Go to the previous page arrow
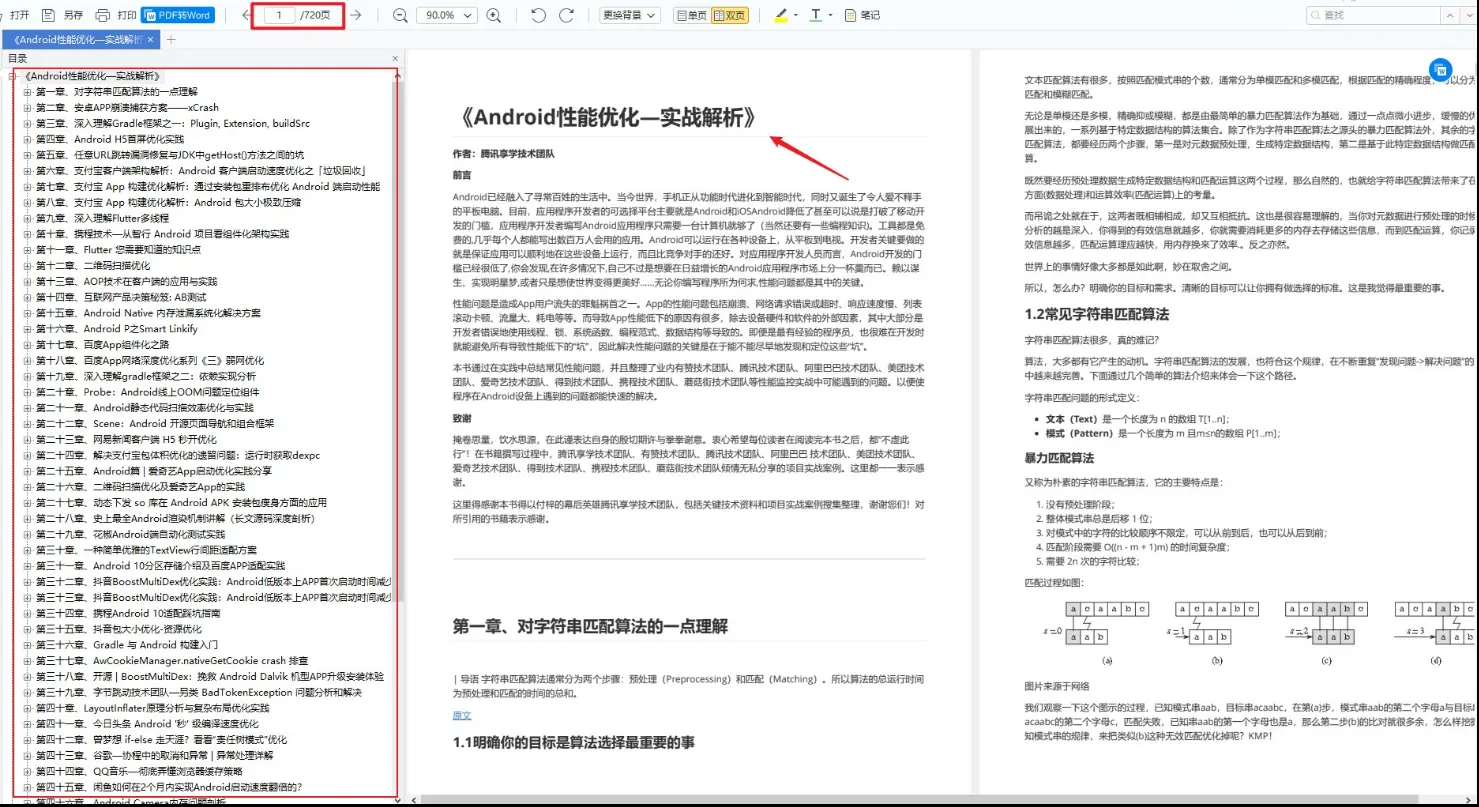Screen dimensions: 1479x807 (247, 15)
